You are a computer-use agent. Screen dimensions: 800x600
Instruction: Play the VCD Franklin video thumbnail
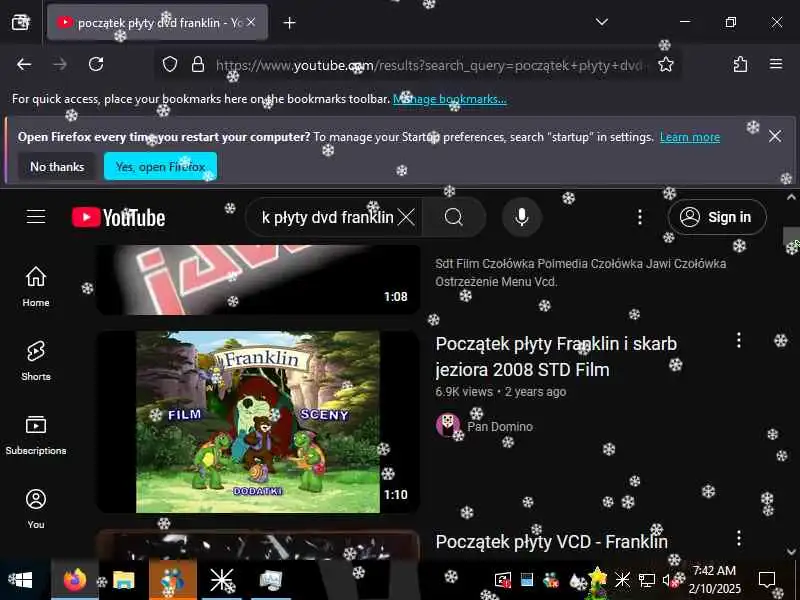pos(258,545)
